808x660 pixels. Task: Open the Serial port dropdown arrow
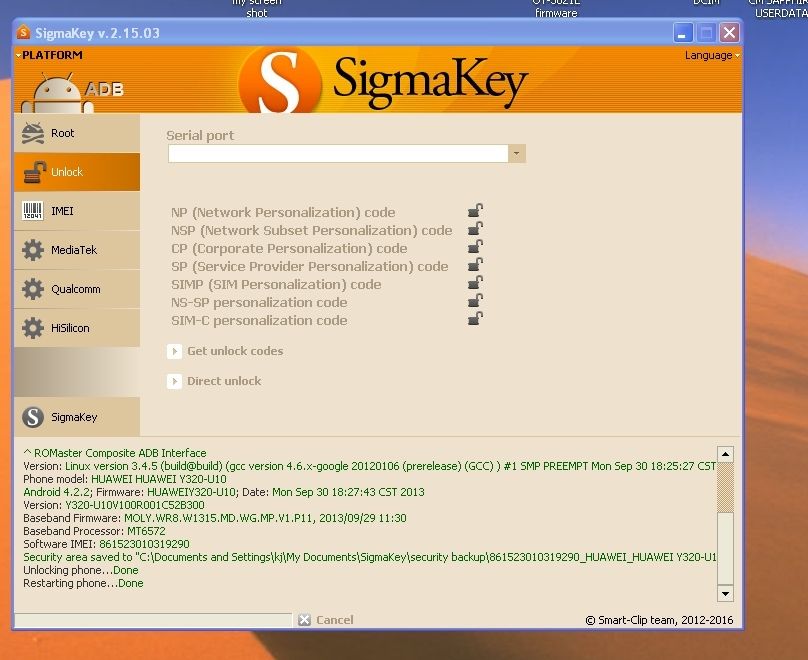[516, 154]
